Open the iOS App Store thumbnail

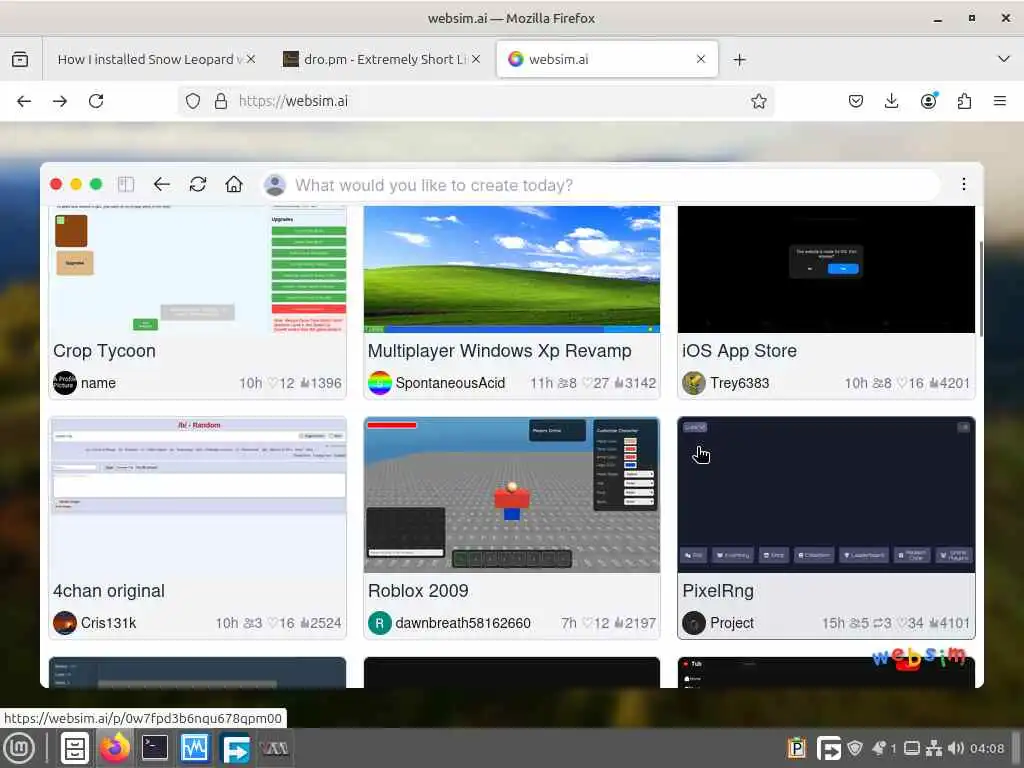(826, 269)
